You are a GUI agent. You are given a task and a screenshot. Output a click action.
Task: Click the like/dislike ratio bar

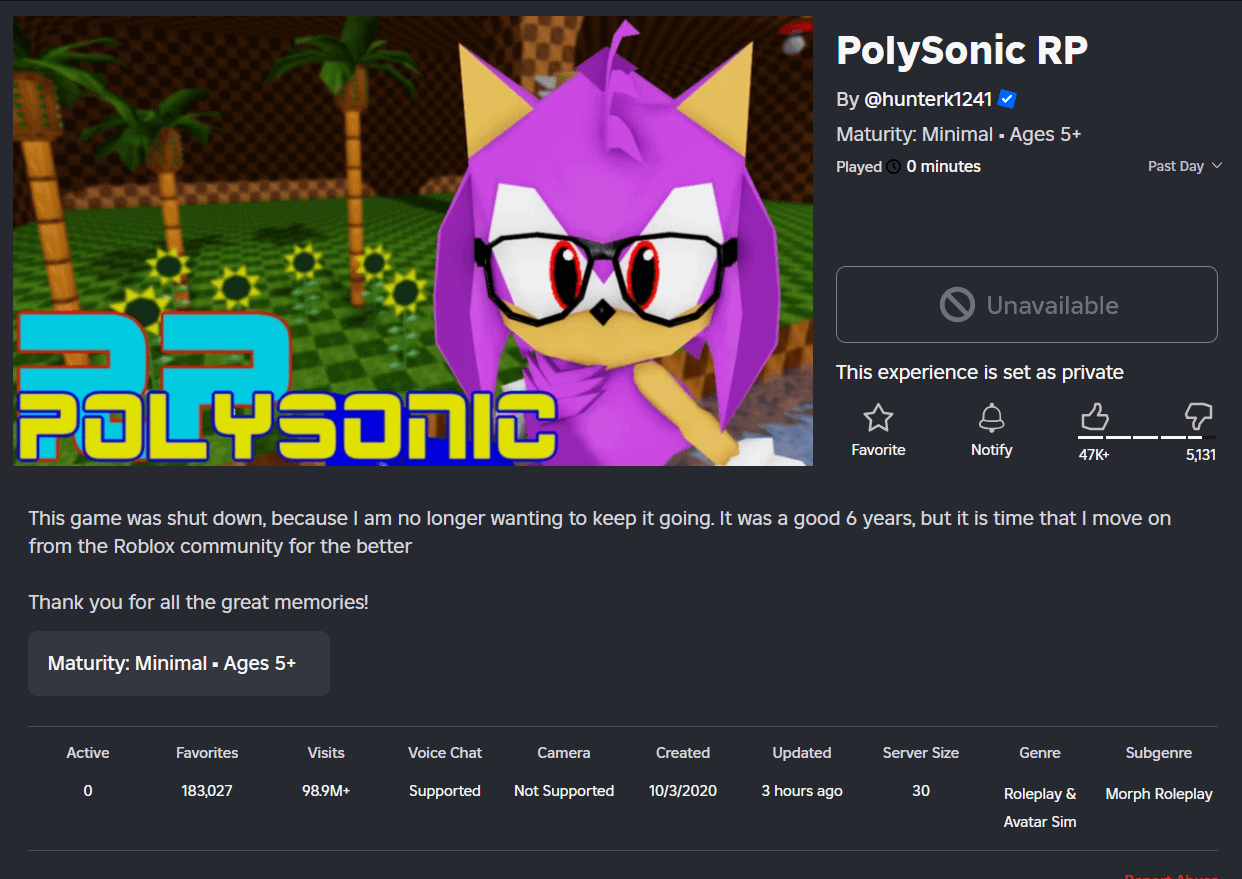pos(1147,438)
